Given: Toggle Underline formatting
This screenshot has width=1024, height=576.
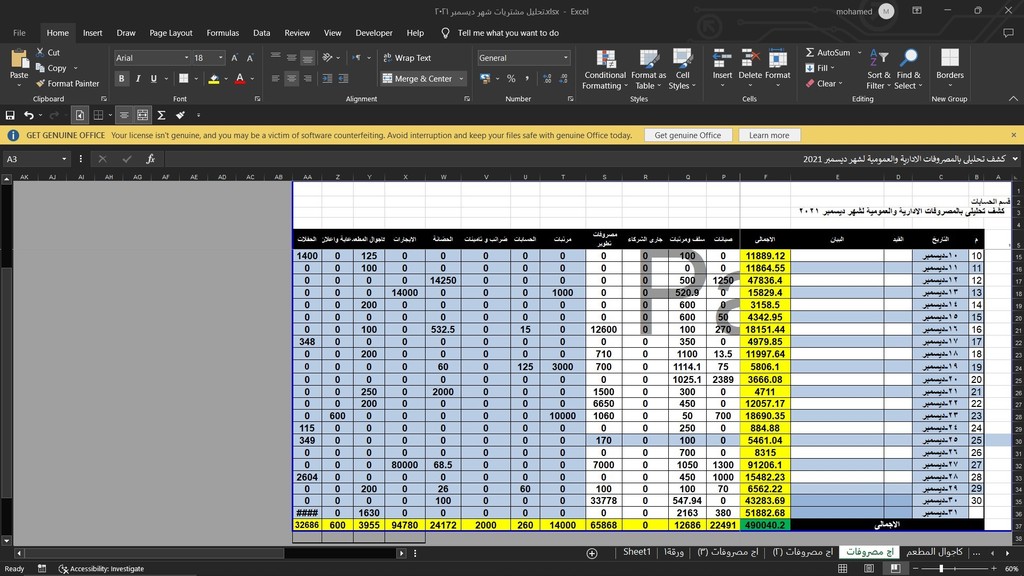Looking at the screenshot, I should point(153,78).
